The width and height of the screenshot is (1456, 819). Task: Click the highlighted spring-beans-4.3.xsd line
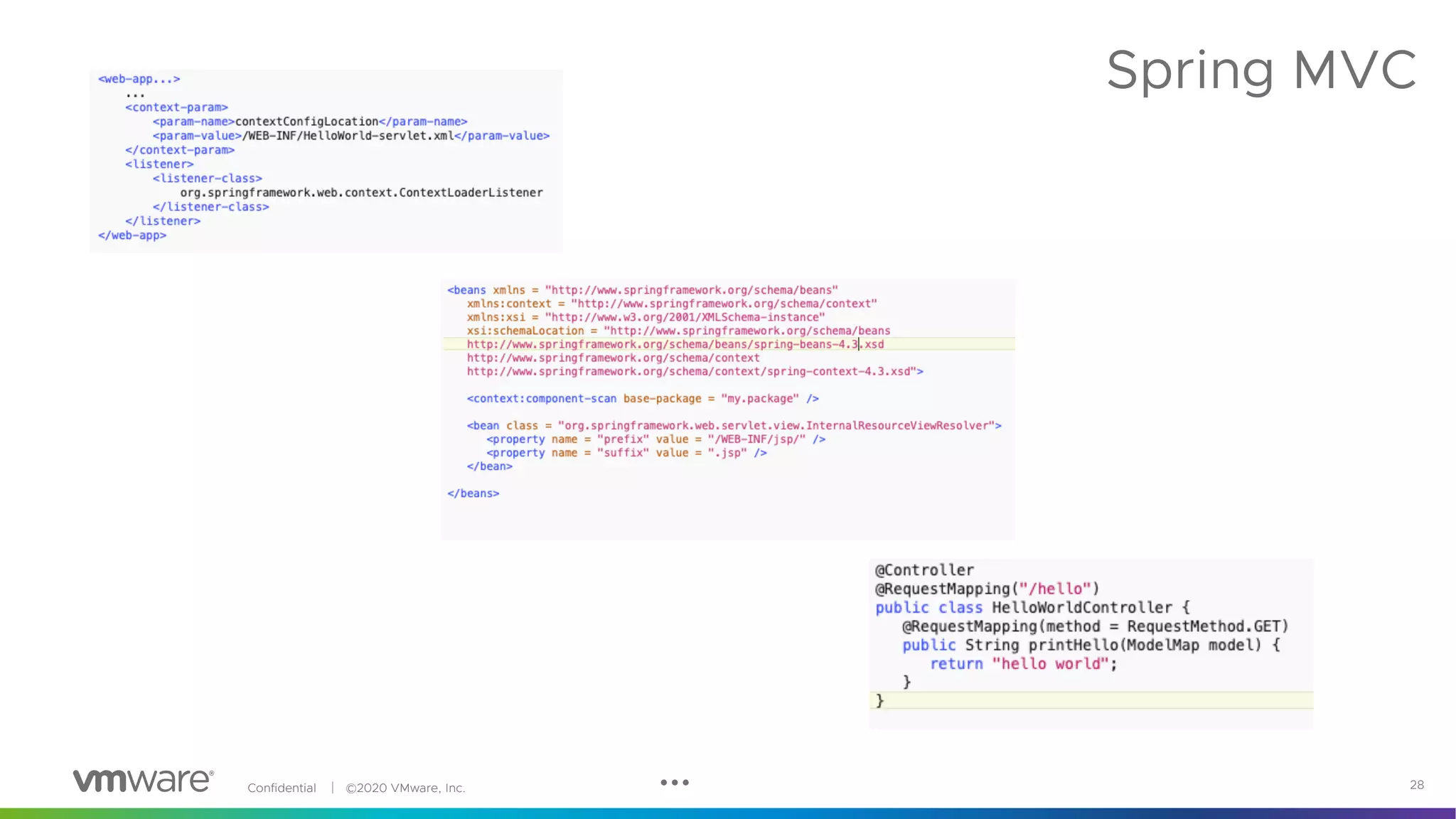(x=675, y=344)
